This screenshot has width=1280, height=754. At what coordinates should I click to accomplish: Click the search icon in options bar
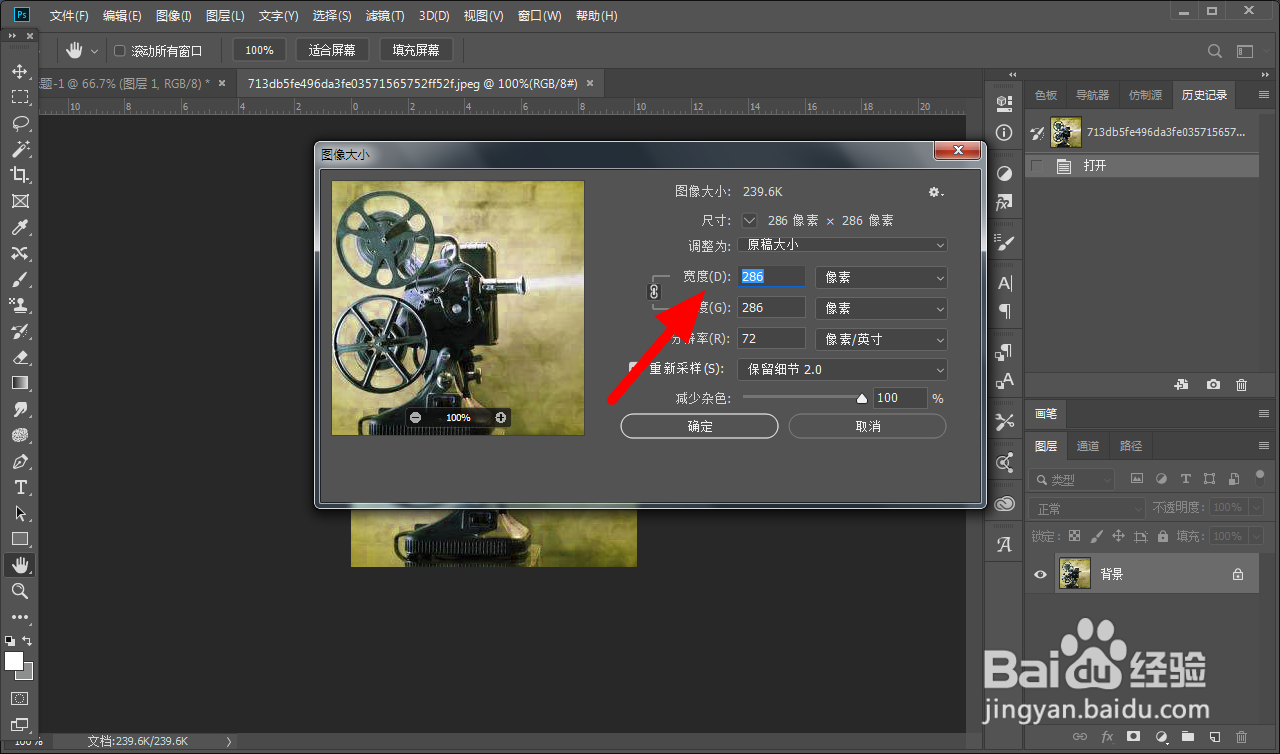pos(1215,51)
